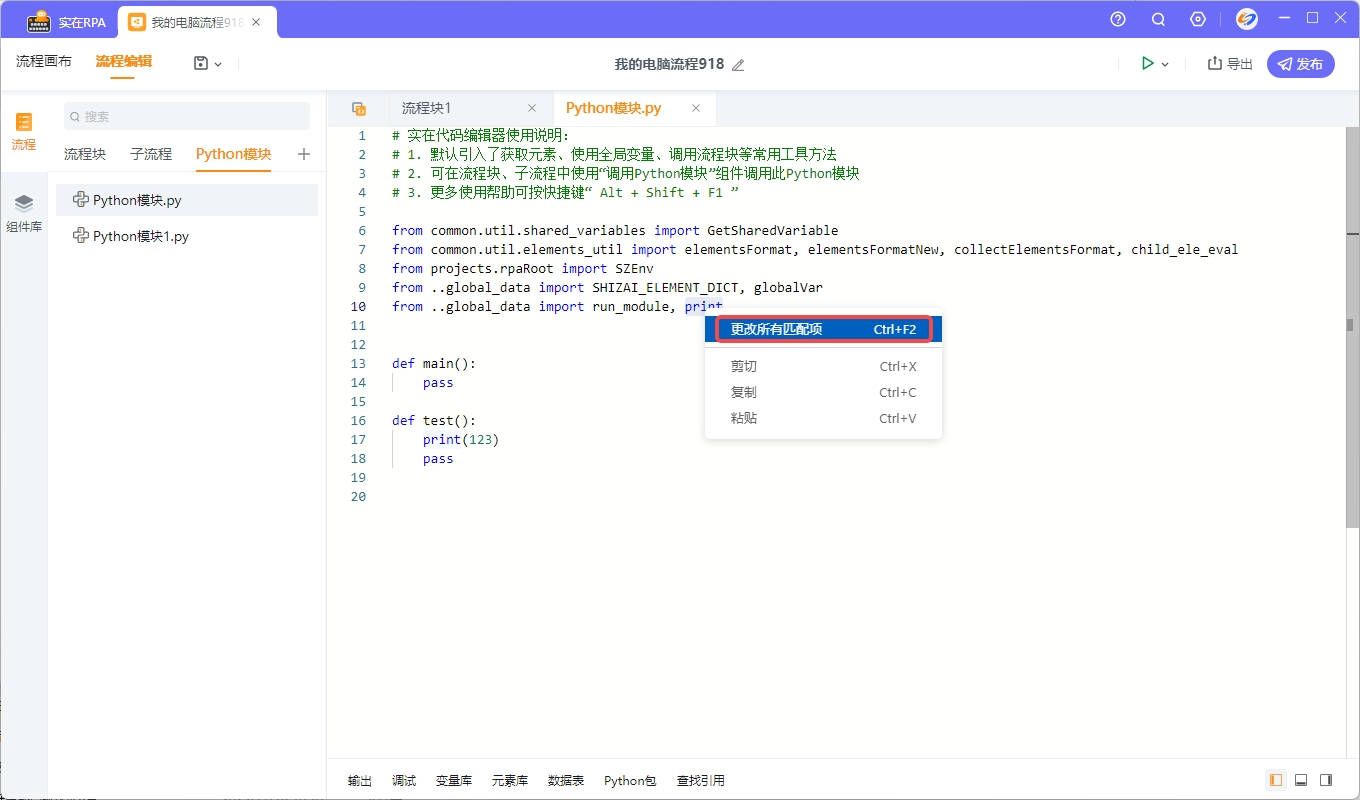1360x800 pixels.
Task: Click the plus icon to add module
Action: tap(304, 154)
